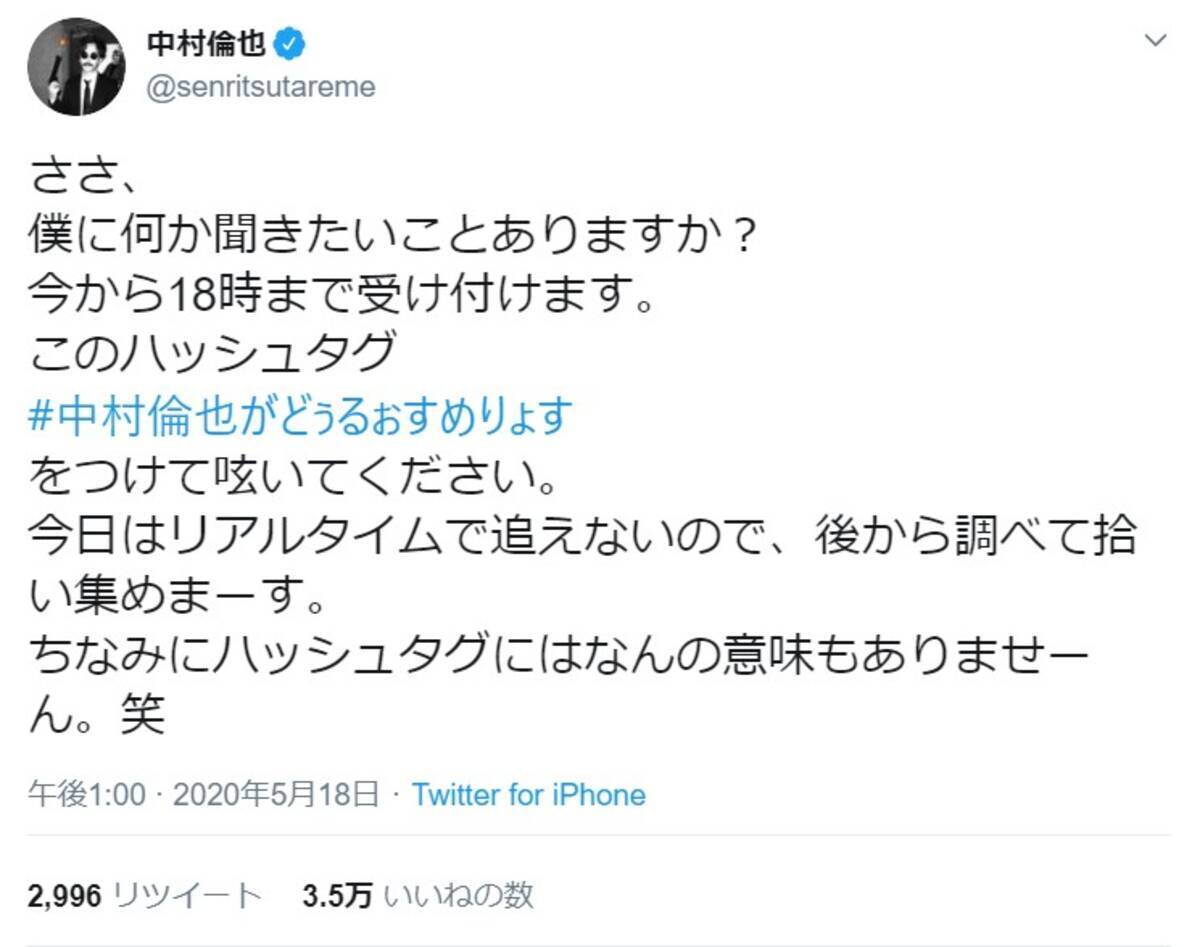Open the blue #中村倫也 hashtag link
This screenshot has height=947, width=1200.
click(300, 416)
